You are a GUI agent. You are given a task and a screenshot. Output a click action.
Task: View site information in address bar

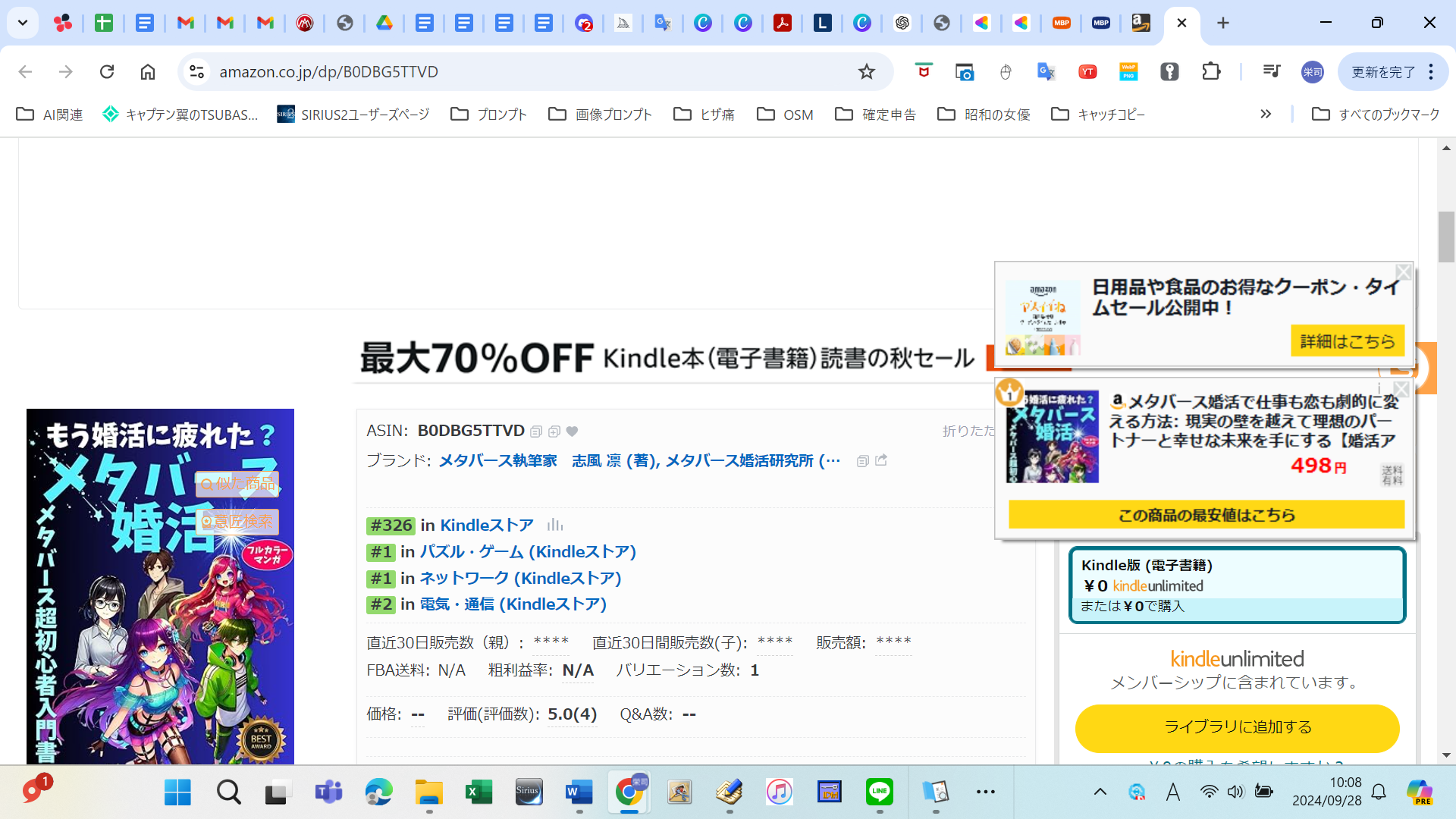coord(196,71)
